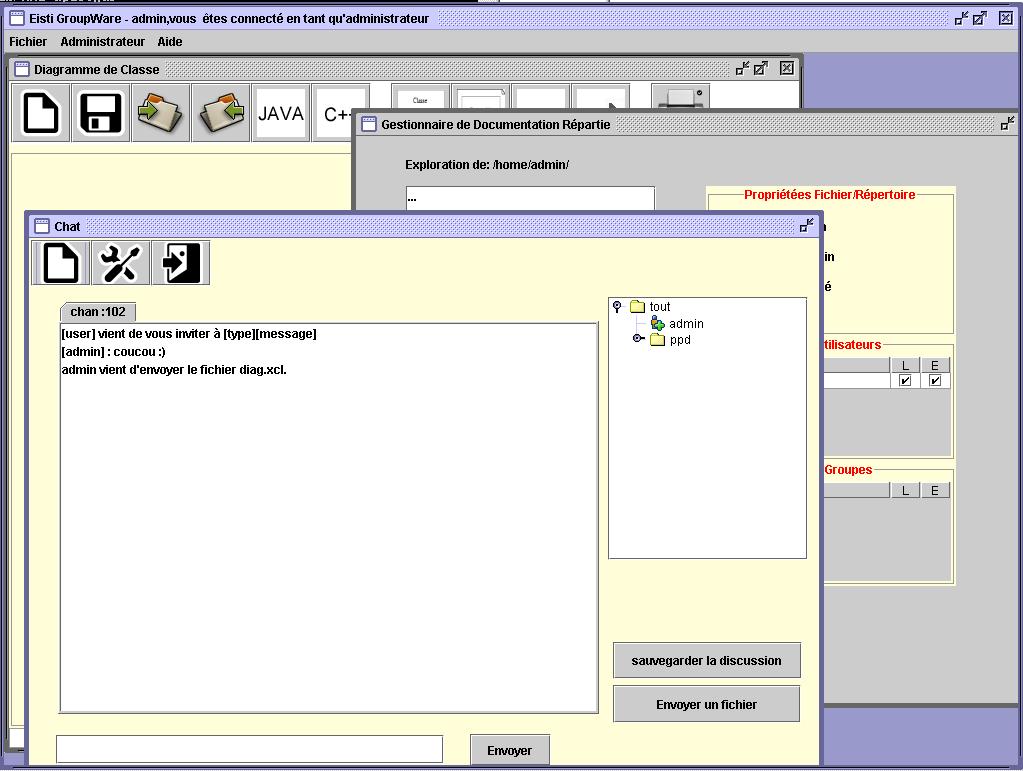Click the folder icon with right-pointing green arrow

(x=161, y=113)
